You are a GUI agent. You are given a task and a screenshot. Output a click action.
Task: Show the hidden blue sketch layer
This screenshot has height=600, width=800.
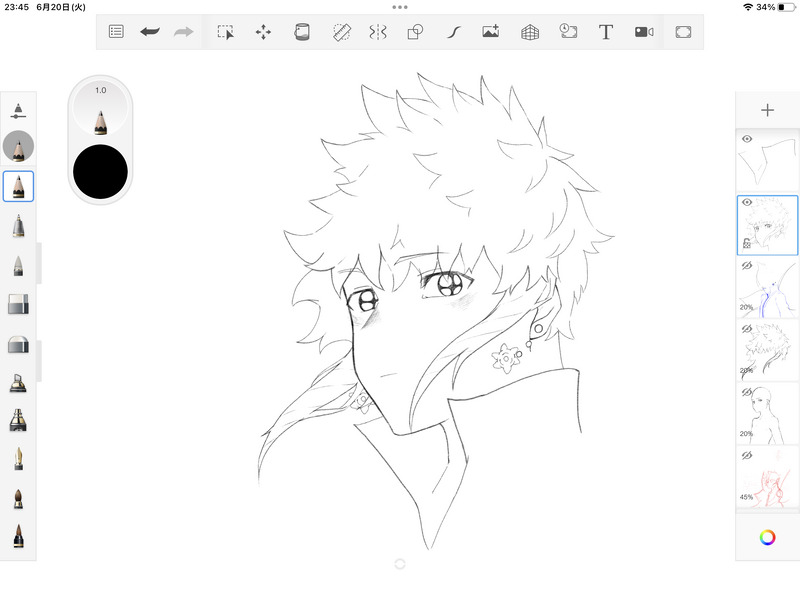(x=747, y=265)
